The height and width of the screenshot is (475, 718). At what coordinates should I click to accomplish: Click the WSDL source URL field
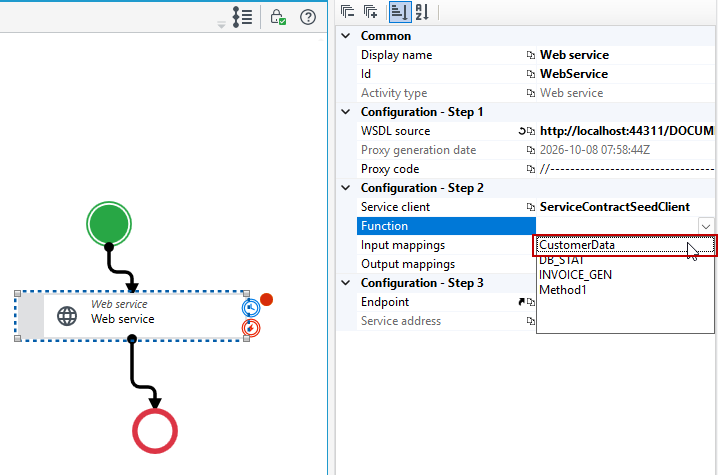[x=626, y=131]
